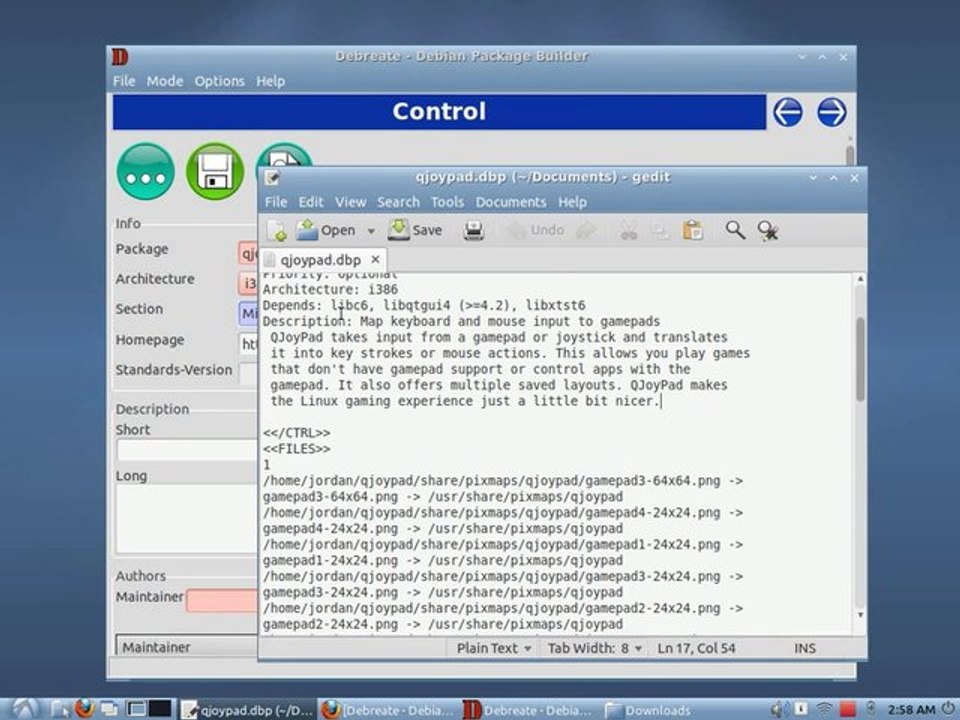Open gedit File menu

tap(276, 202)
